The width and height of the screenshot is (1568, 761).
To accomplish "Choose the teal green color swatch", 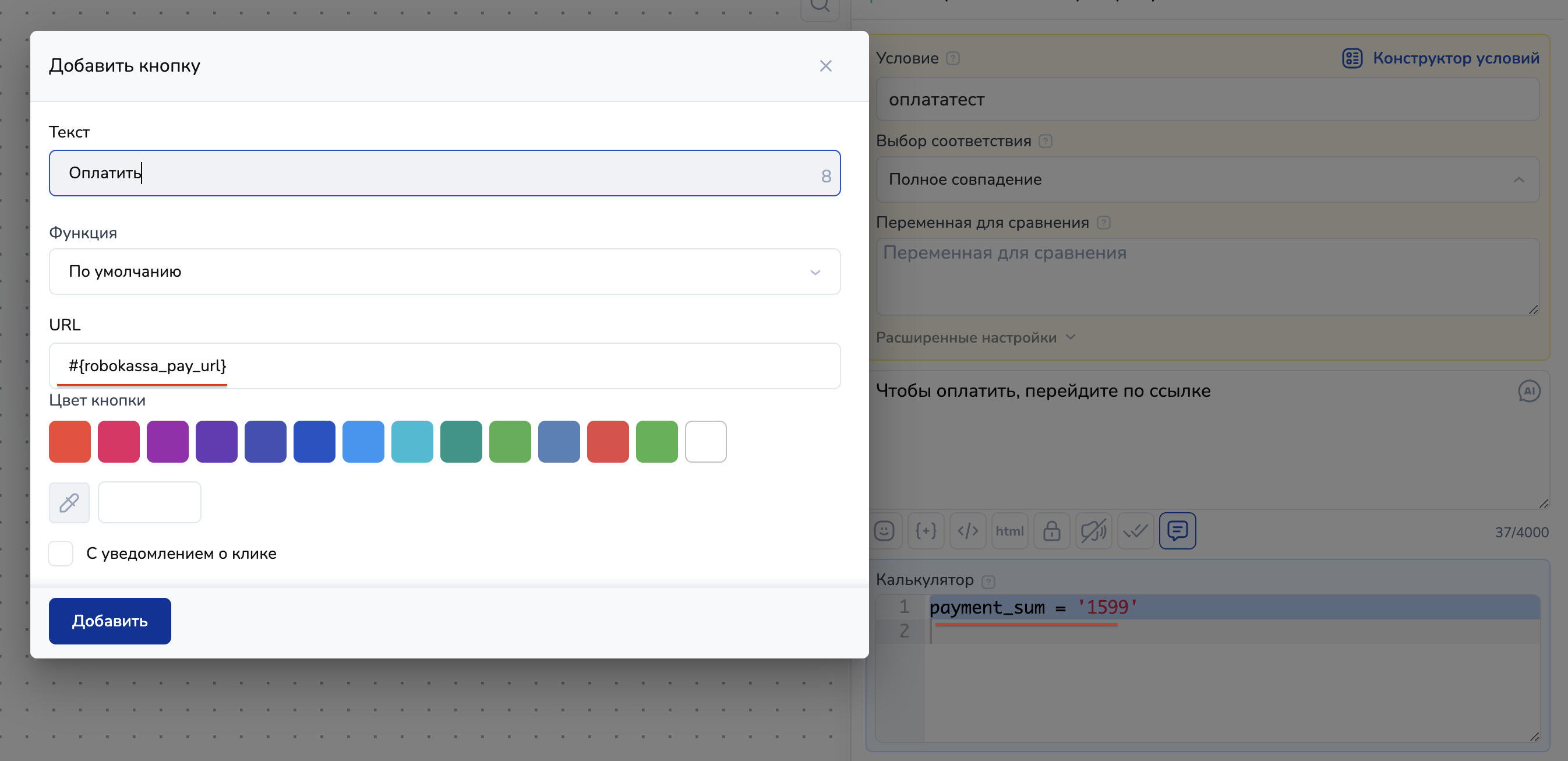I will (461, 441).
